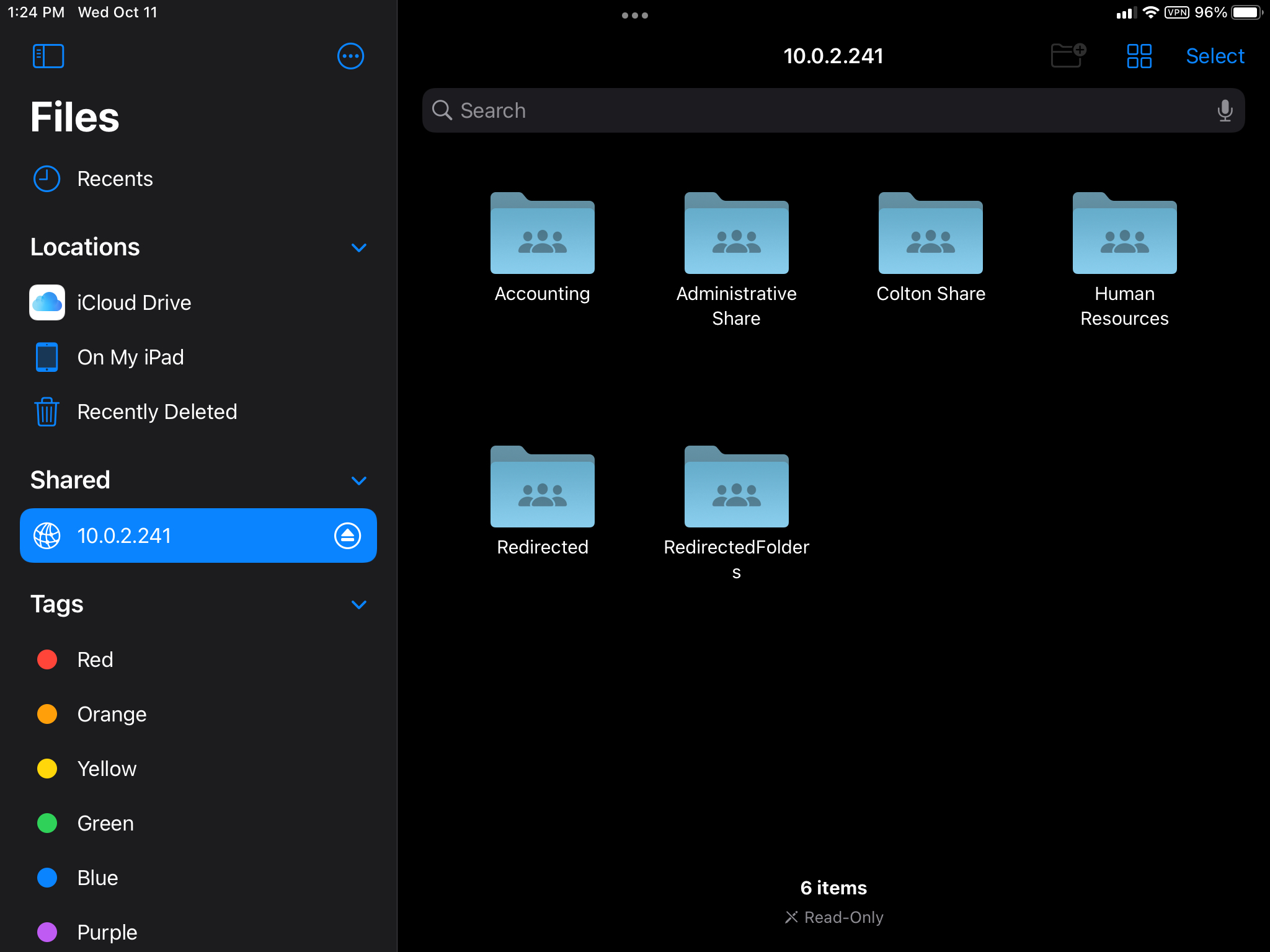Tap the microphone dictation icon
The height and width of the screenshot is (952, 1270).
point(1224,110)
